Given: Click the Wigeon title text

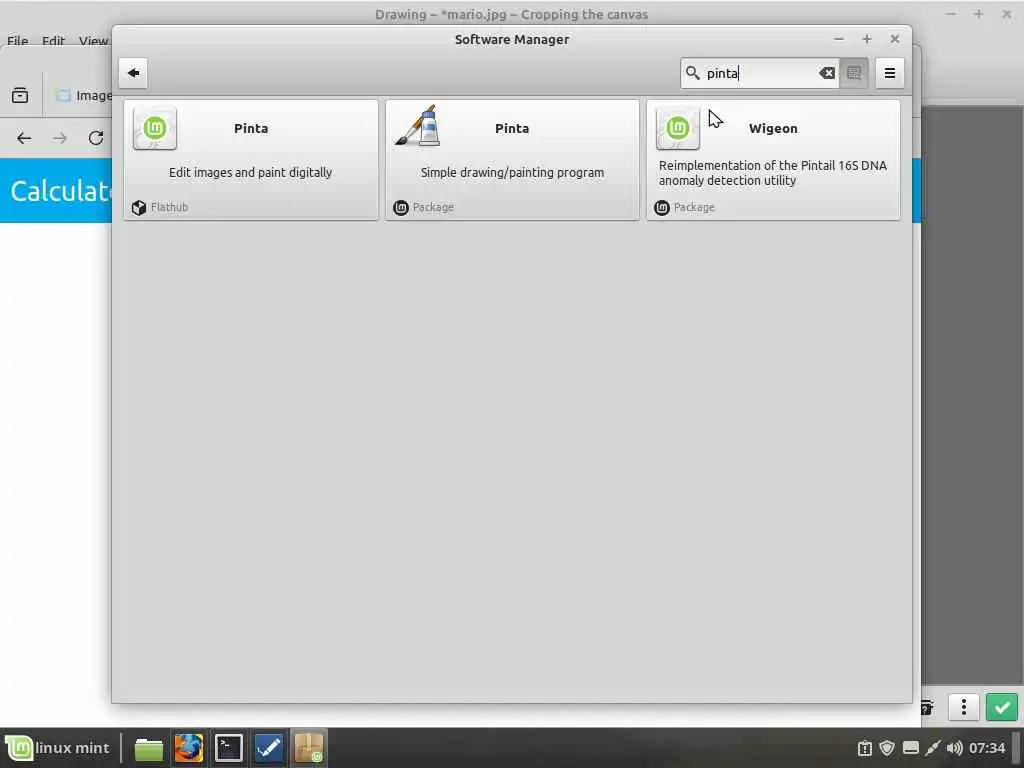Looking at the screenshot, I should tap(773, 129).
